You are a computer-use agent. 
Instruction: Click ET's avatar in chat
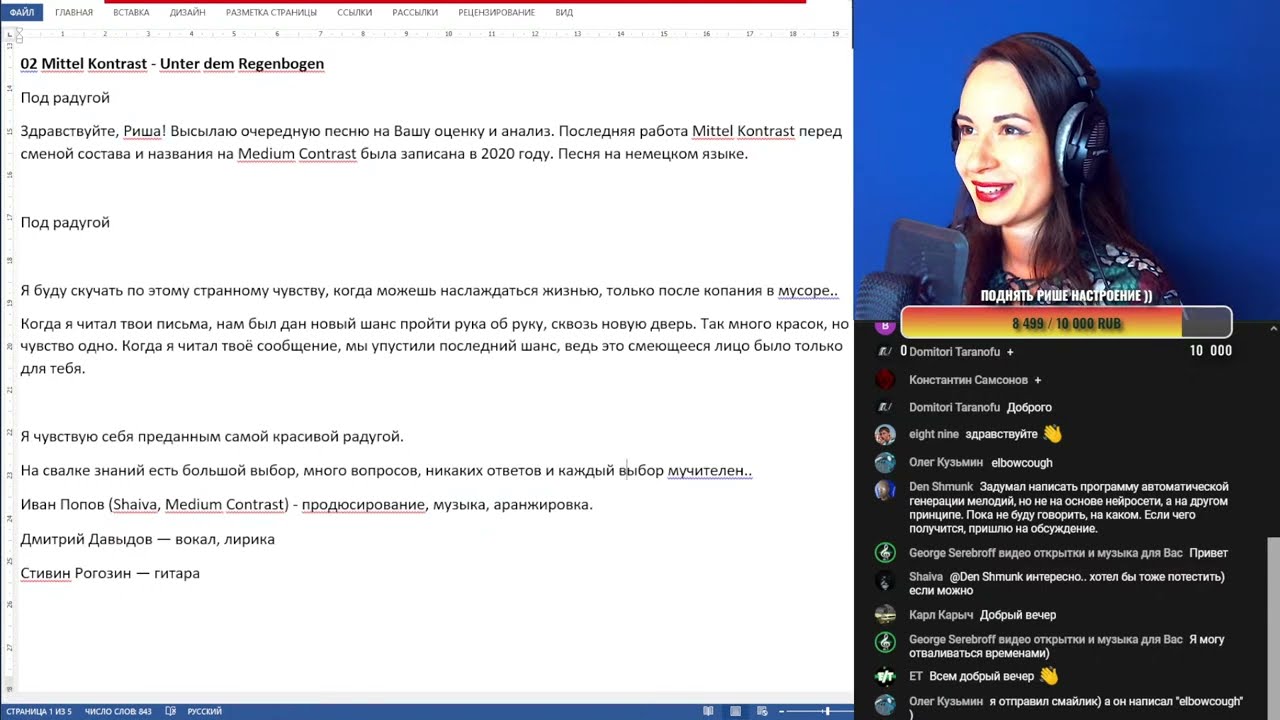pos(885,677)
